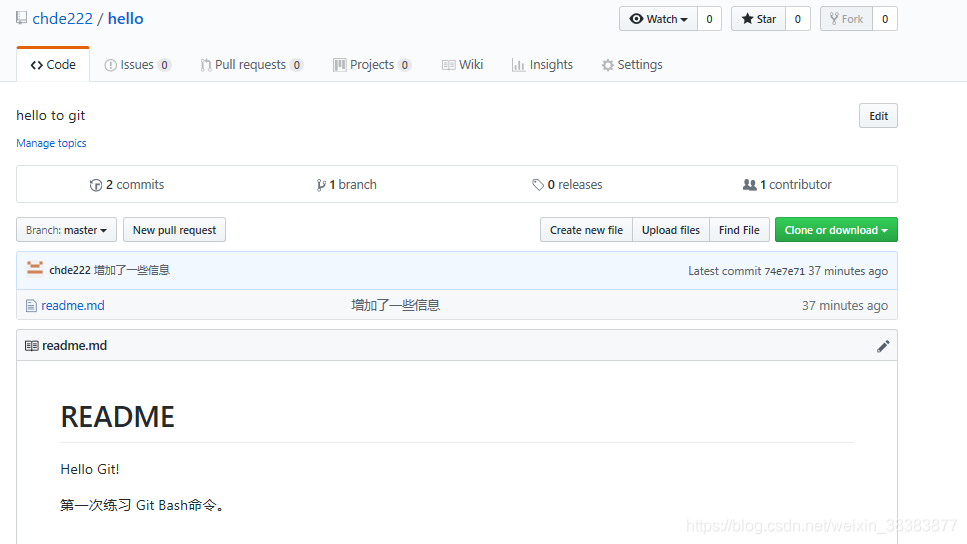Screen dimensions: 967x544
Task: Open the readme.md file link
Action: point(73,305)
